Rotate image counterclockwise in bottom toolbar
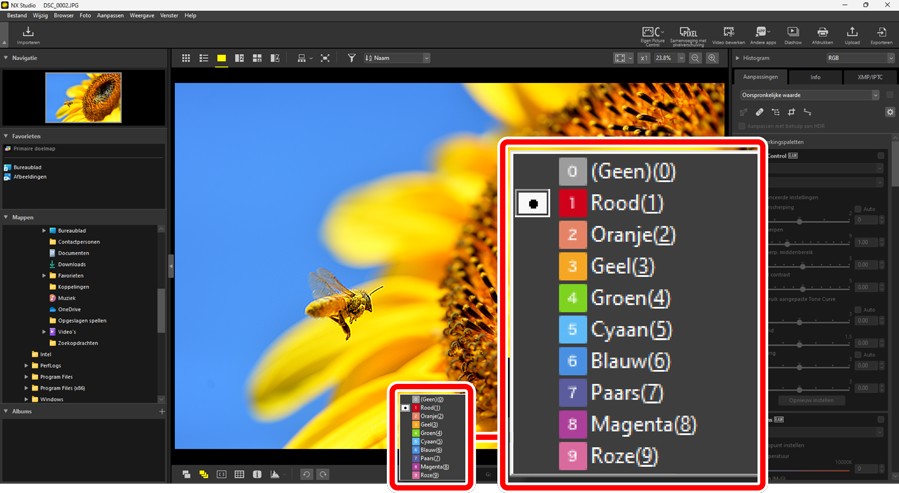The height and width of the screenshot is (493, 899). pos(306,475)
